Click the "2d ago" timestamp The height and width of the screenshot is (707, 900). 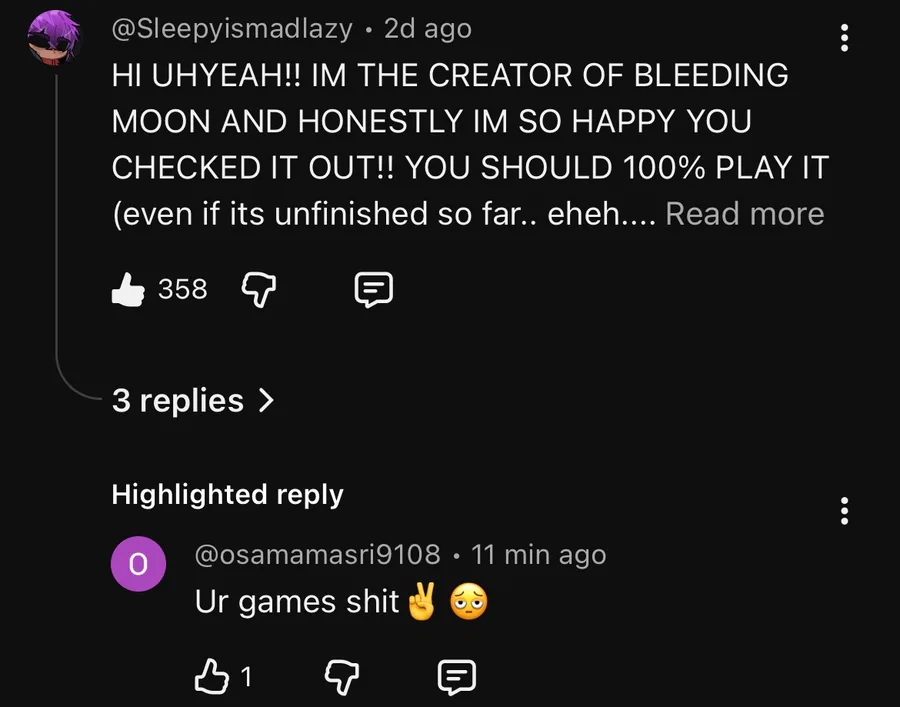coord(429,29)
